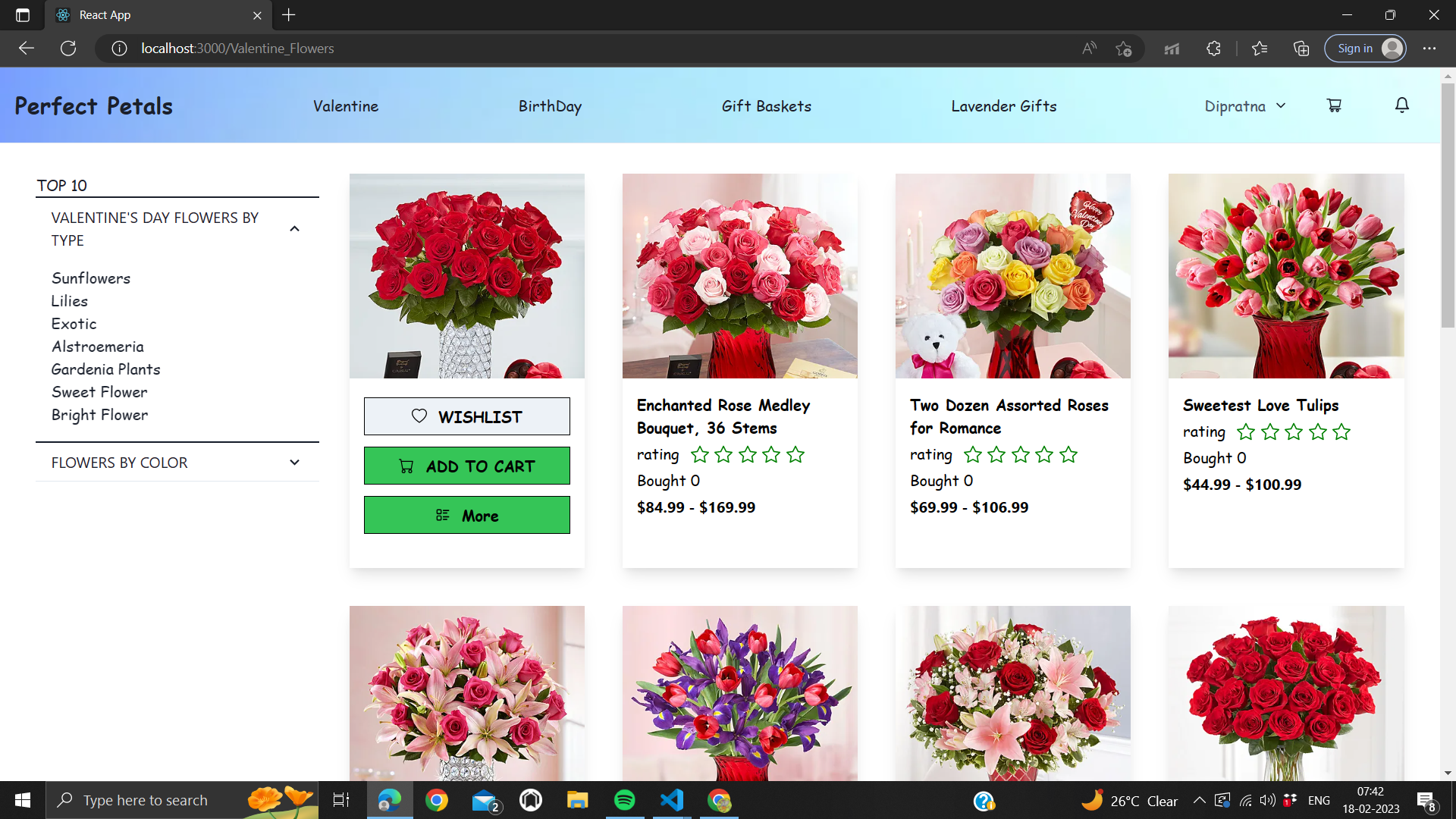Open Lavender Gifts navigation item
1456x819 pixels.
click(x=1003, y=106)
